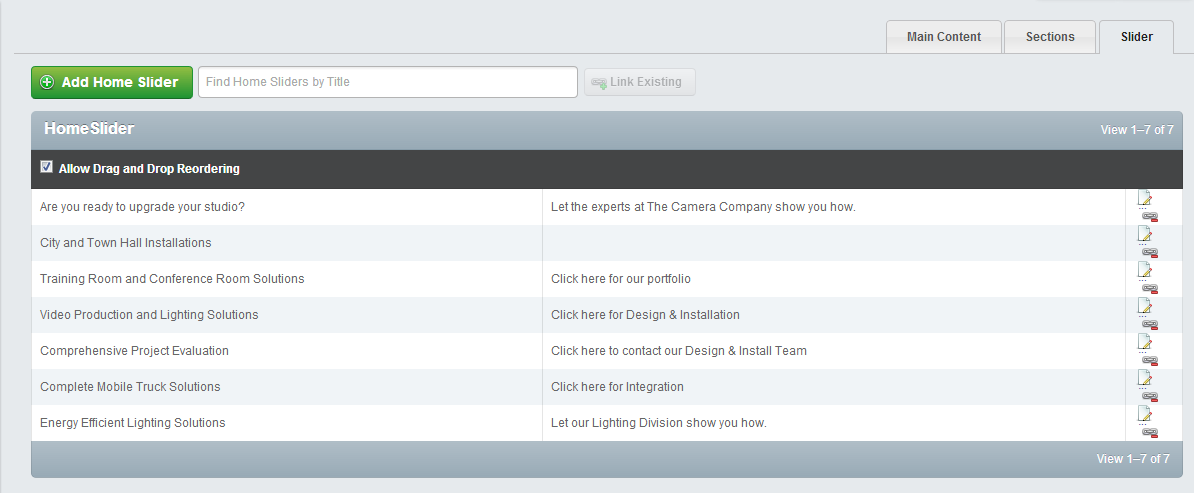
Task: Focus the Find Home Sliders by Title field
Action: 387,82
